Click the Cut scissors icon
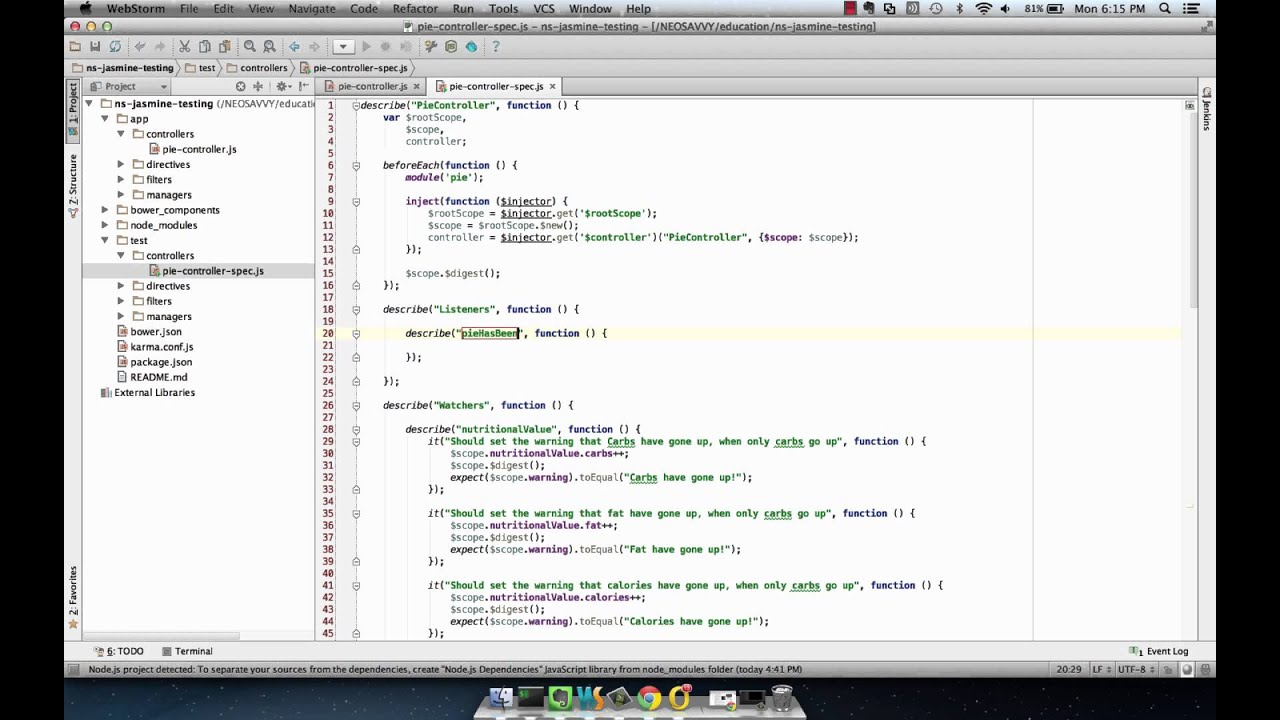Screen dimensions: 1280x720 (x=185, y=47)
